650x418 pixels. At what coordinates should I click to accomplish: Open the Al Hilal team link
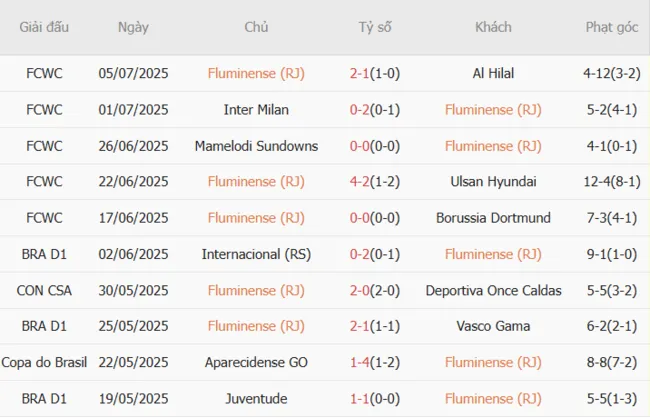(x=493, y=73)
